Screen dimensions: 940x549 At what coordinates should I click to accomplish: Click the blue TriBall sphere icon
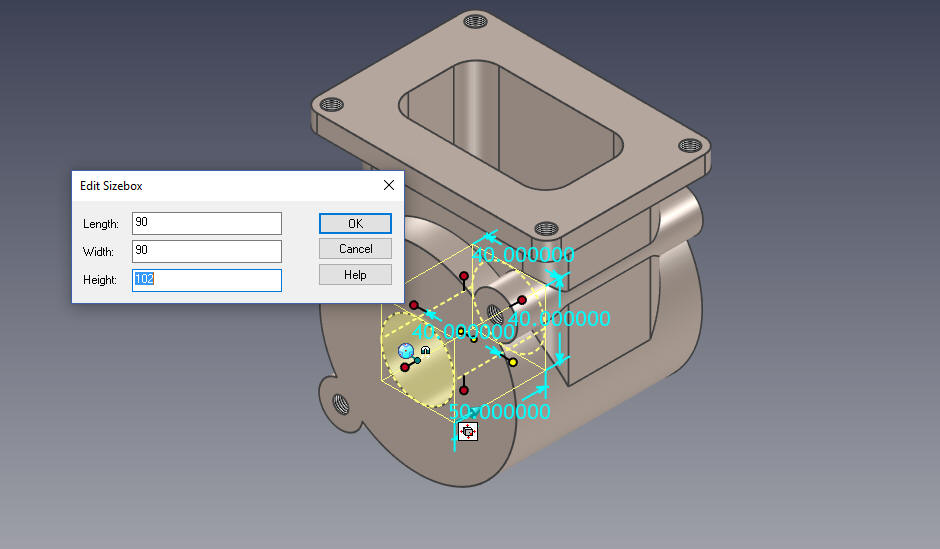coord(406,350)
